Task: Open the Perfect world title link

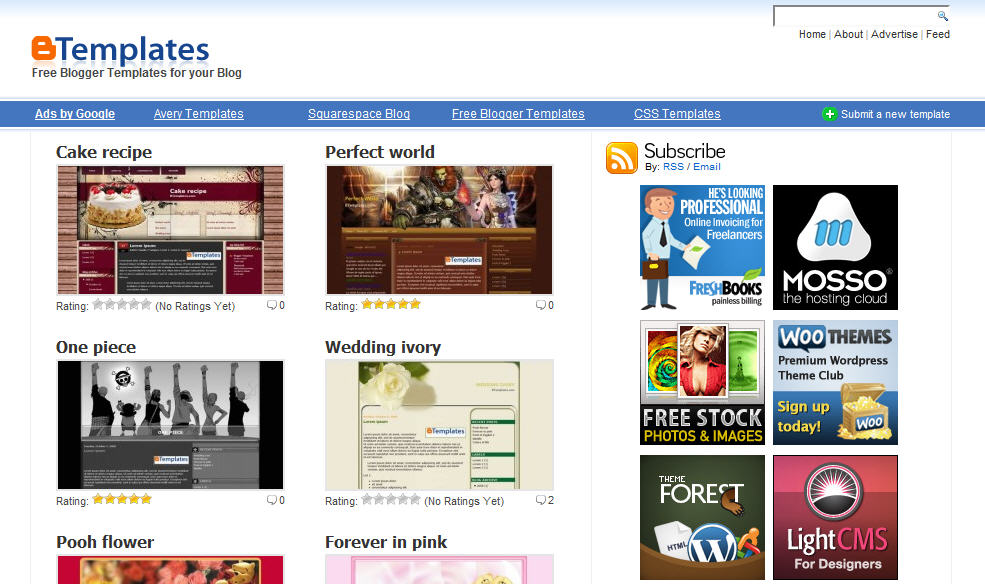Action: coord(380,152)
